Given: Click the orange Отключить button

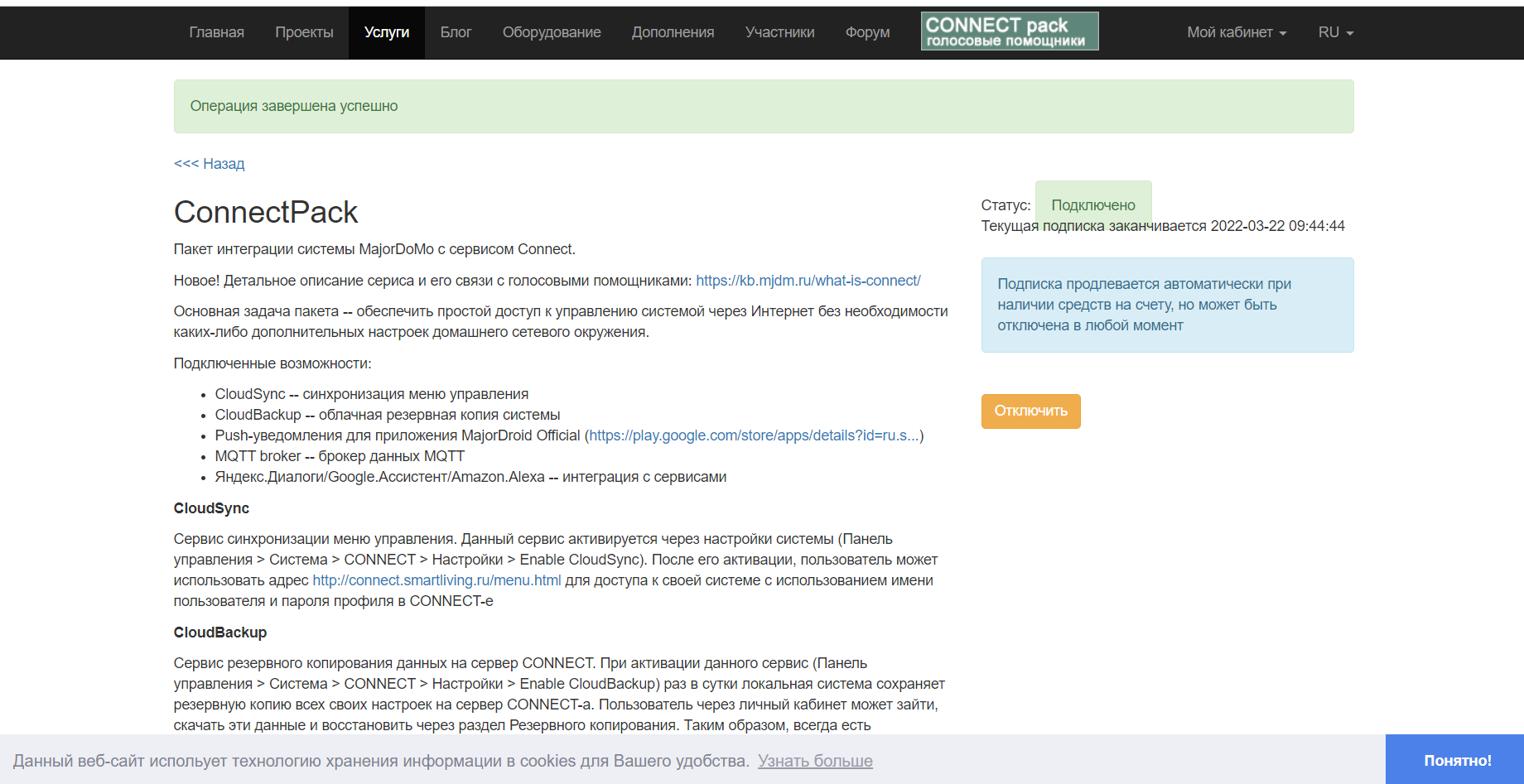Looking at the screenshot, I should (1030, 411).
